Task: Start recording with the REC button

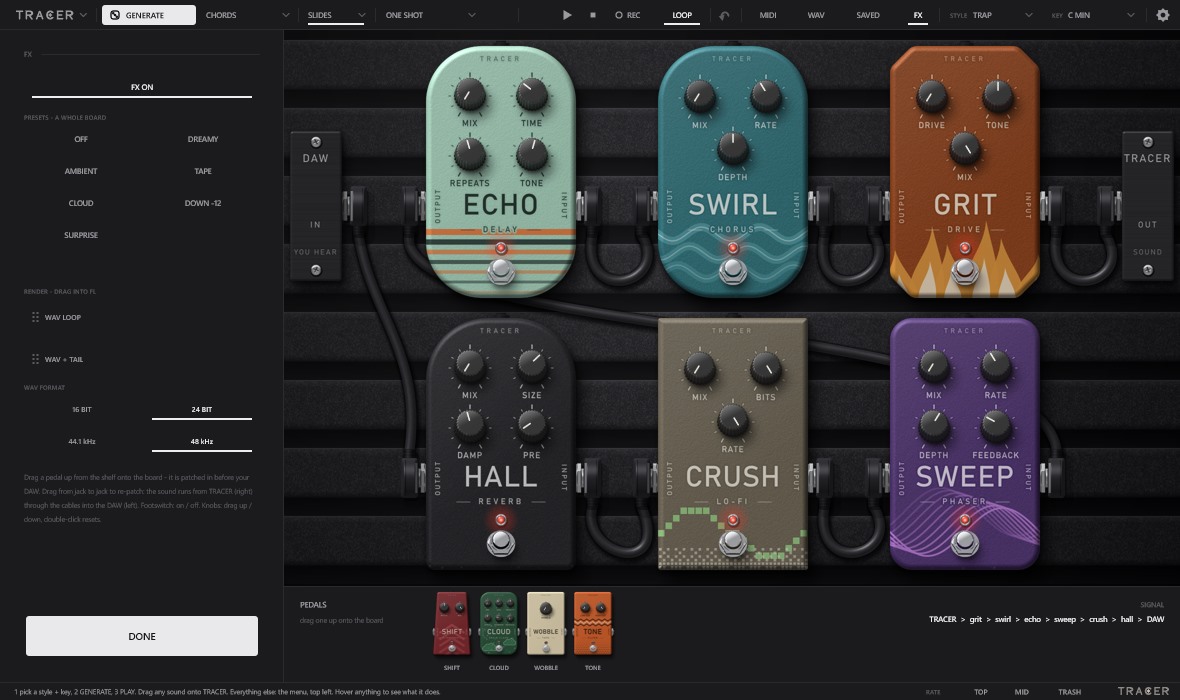Action: click(x=628, y=15)
